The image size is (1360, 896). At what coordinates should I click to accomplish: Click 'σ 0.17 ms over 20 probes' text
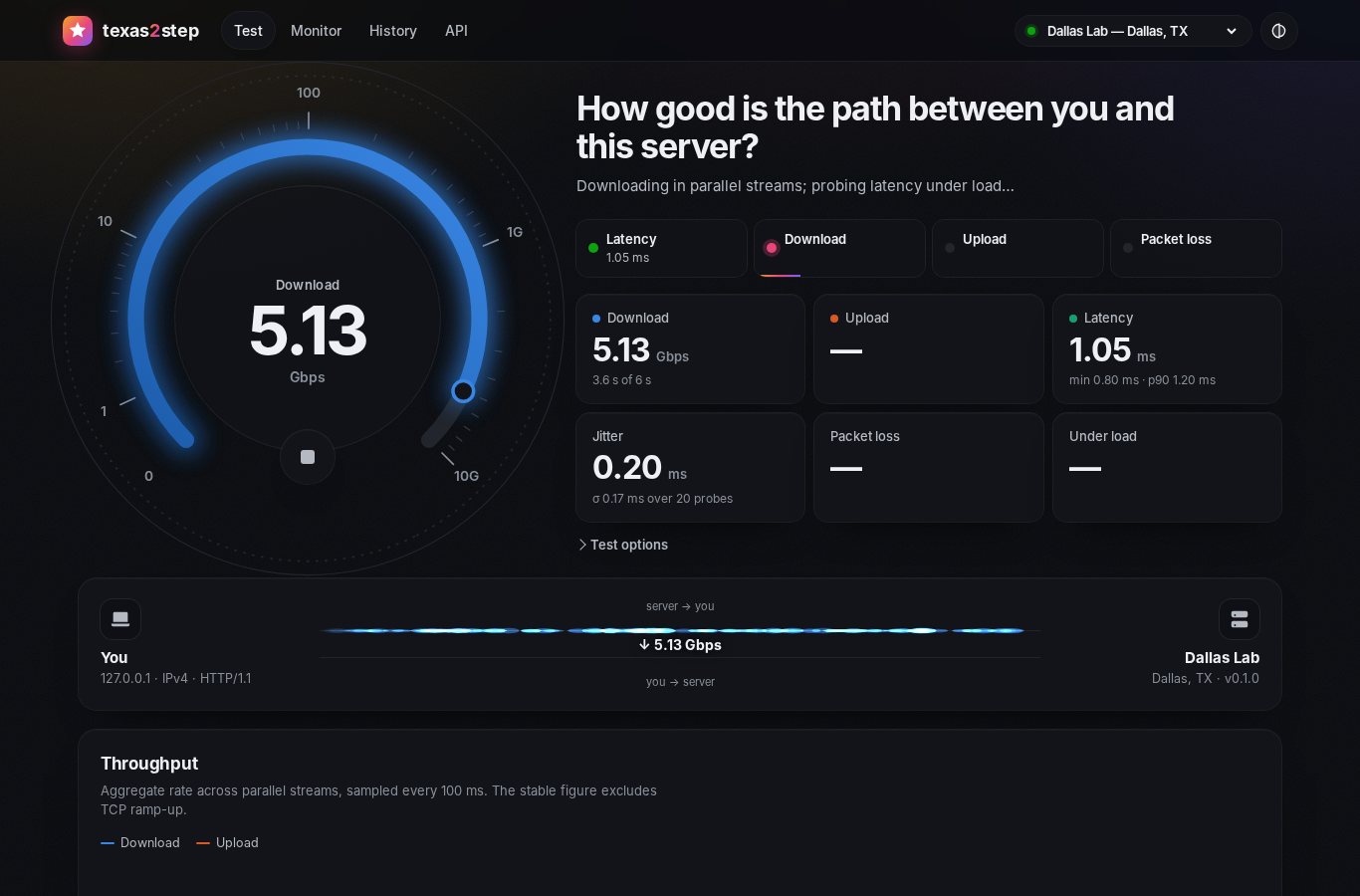[662, 499]
